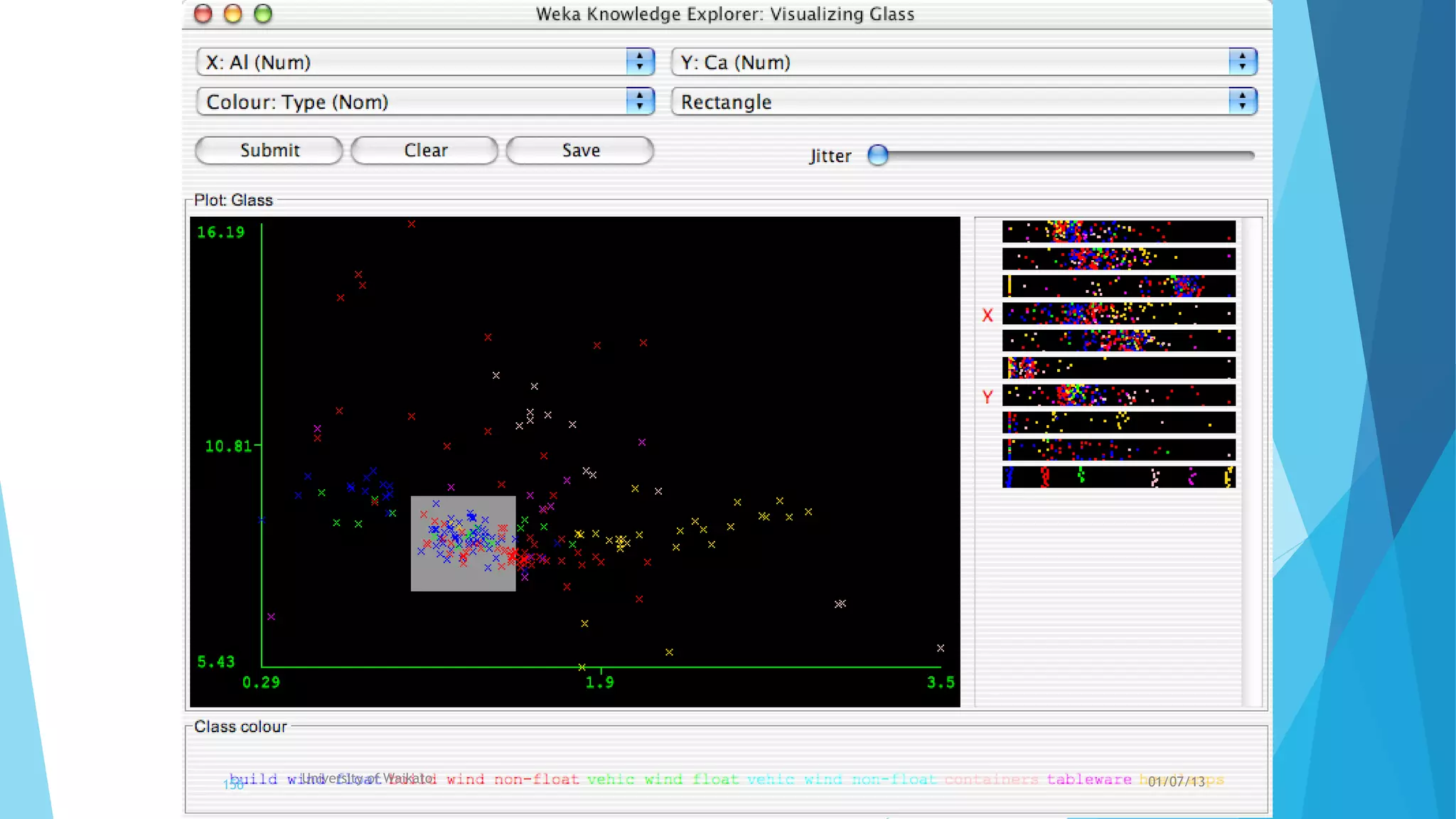Click the strip directly below the X-marked strip
This screenshot has width=1456, height=819.
click(x=1118, y=341)
